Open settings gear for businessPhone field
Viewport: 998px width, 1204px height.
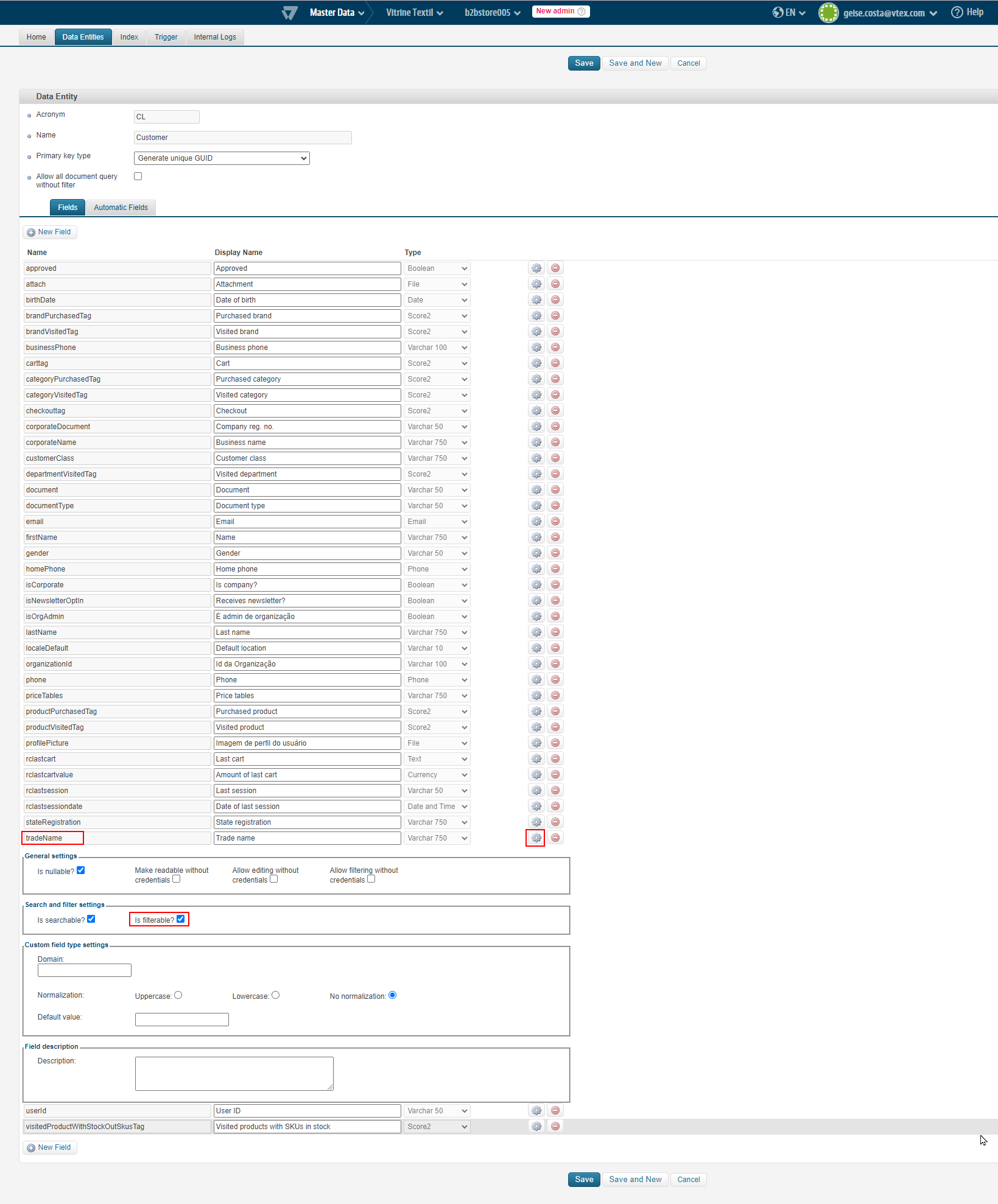536,347
